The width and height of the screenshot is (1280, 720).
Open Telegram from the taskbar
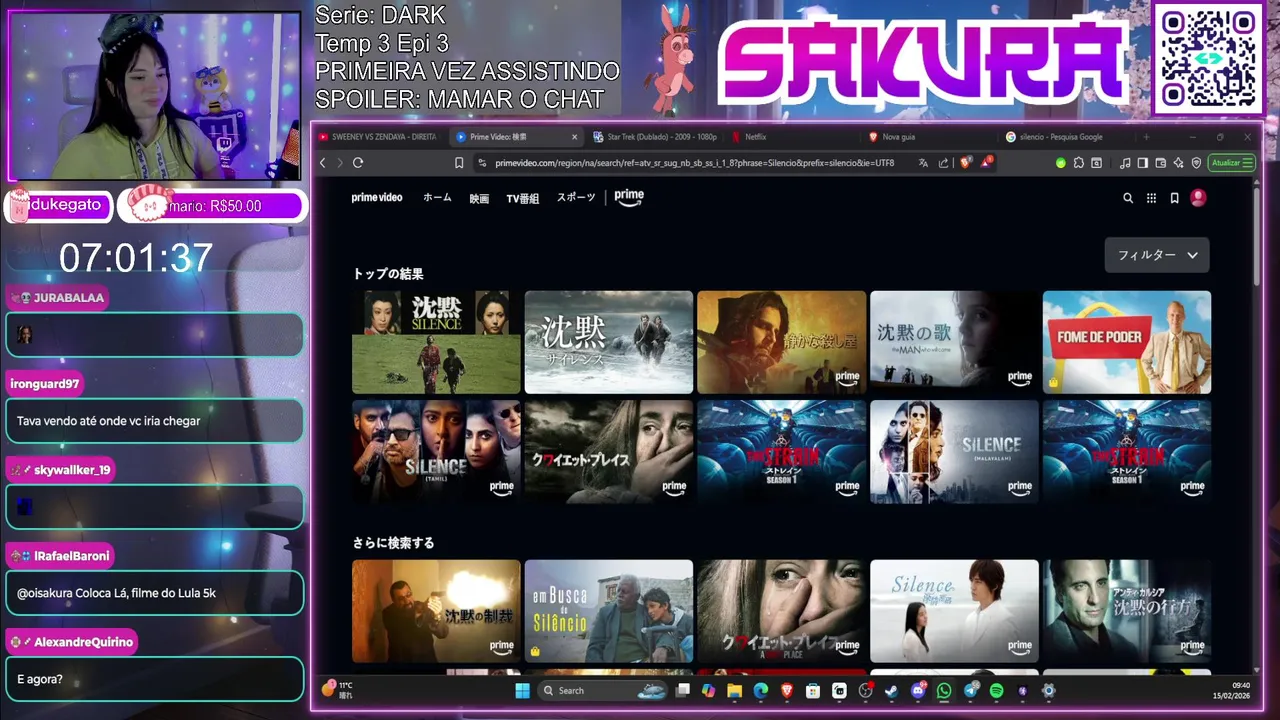pos(971,691)
